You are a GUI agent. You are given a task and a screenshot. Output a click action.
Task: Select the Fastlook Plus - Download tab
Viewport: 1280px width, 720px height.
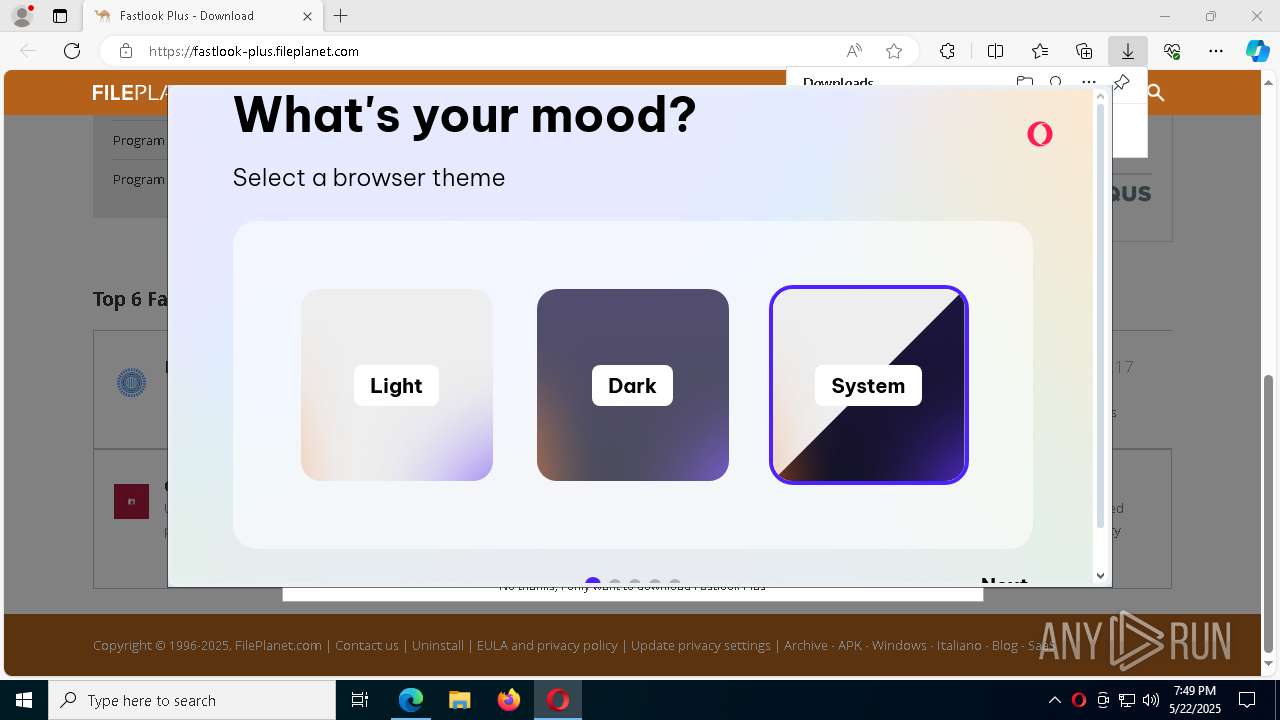point(203,16)
